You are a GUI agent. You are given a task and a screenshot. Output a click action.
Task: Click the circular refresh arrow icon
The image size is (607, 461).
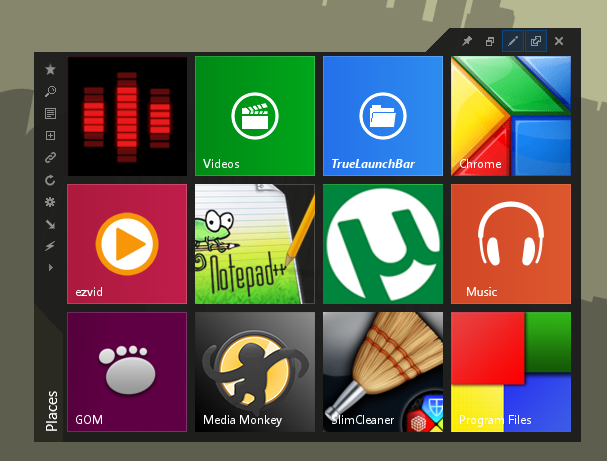tap(50, 180)
